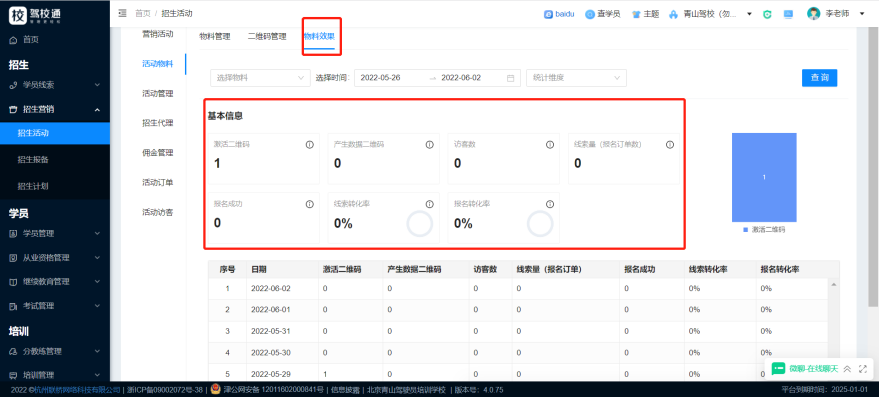Click the 报名转化率 progress circle

pyautogui.click(x=540, y=224)
